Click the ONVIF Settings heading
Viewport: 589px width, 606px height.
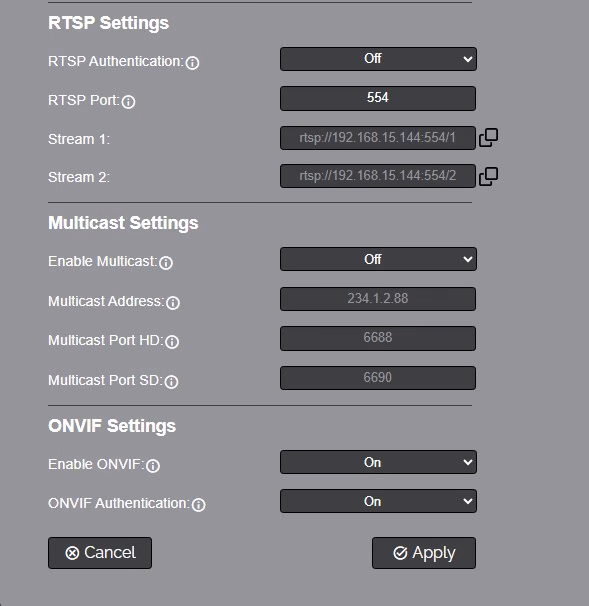(112, 426)
